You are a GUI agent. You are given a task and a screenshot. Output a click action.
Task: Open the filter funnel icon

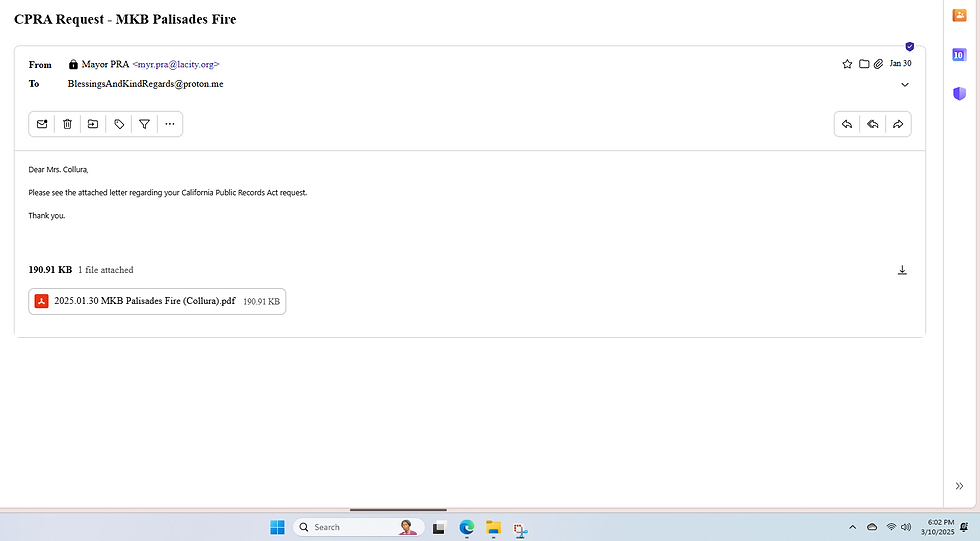[144, 124]
